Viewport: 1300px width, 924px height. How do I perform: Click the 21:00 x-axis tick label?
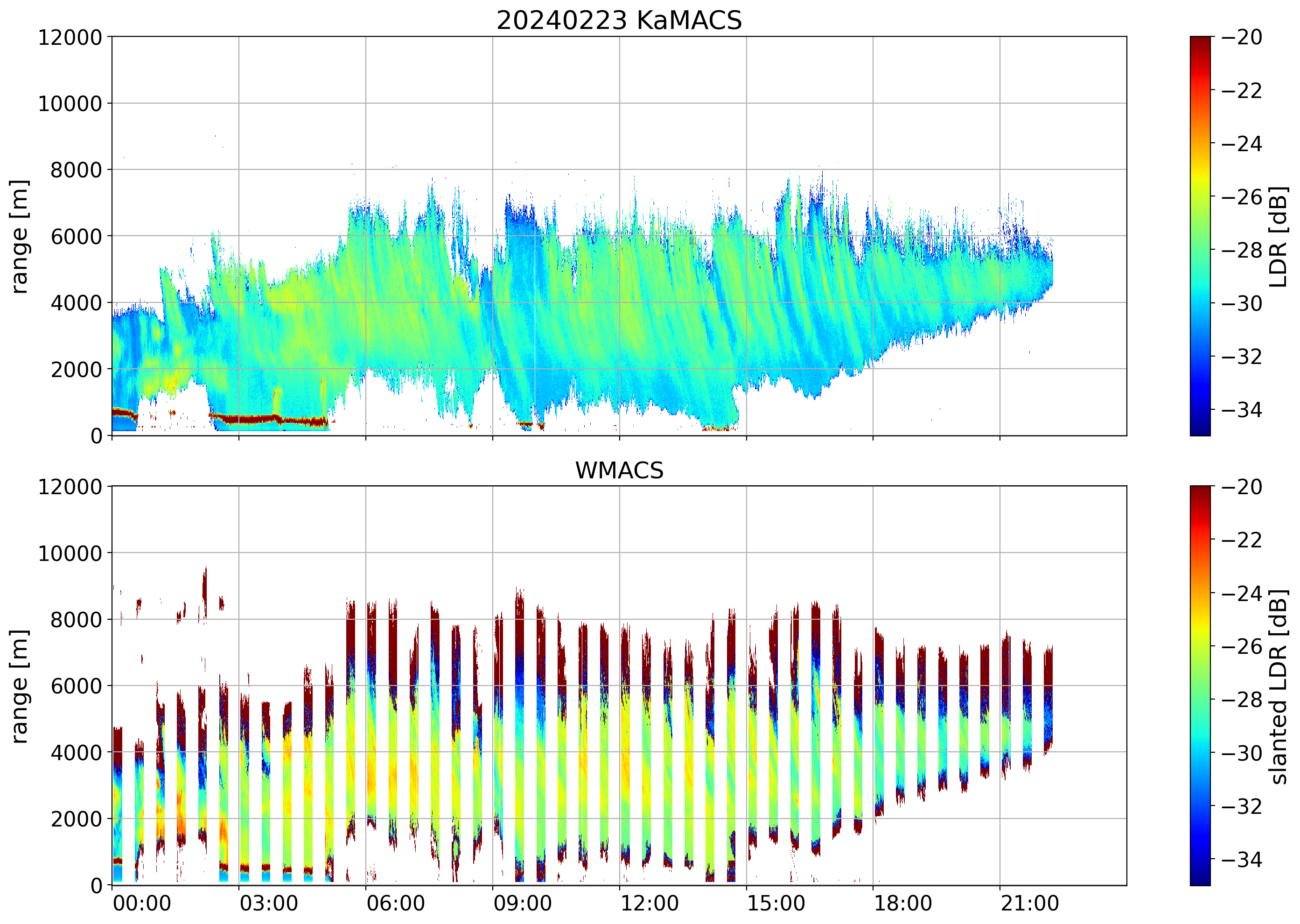pos(1030,903)
